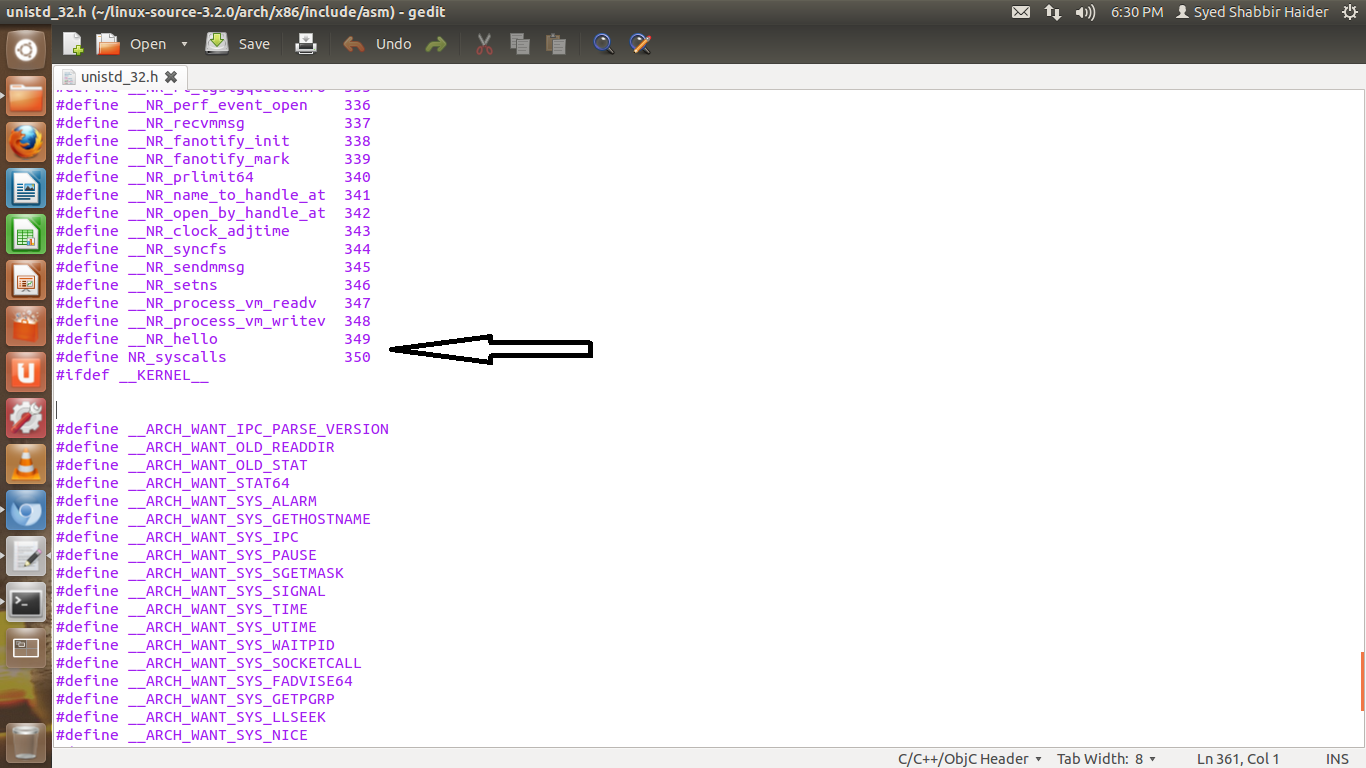Save the unistd_32.h file

[239, 43]
